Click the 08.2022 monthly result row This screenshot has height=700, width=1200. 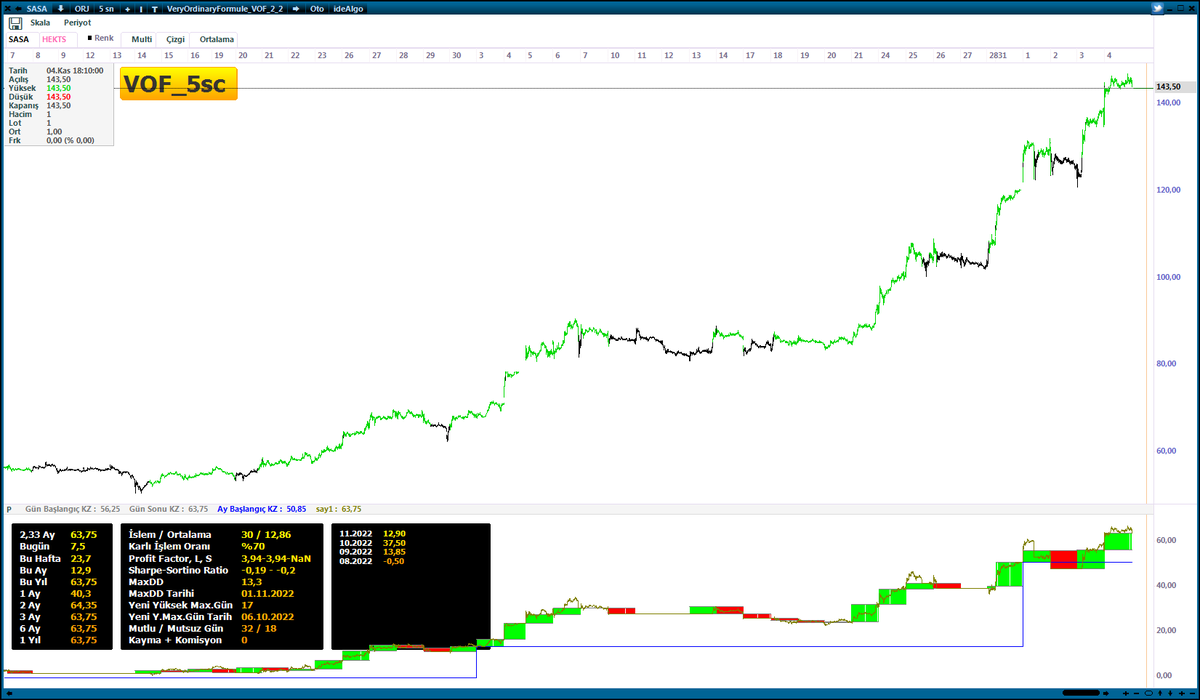(373, 561)
